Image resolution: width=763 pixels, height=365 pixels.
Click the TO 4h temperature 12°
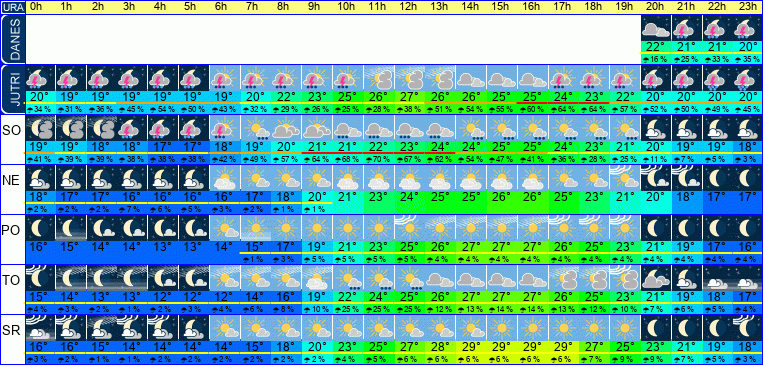164,296
